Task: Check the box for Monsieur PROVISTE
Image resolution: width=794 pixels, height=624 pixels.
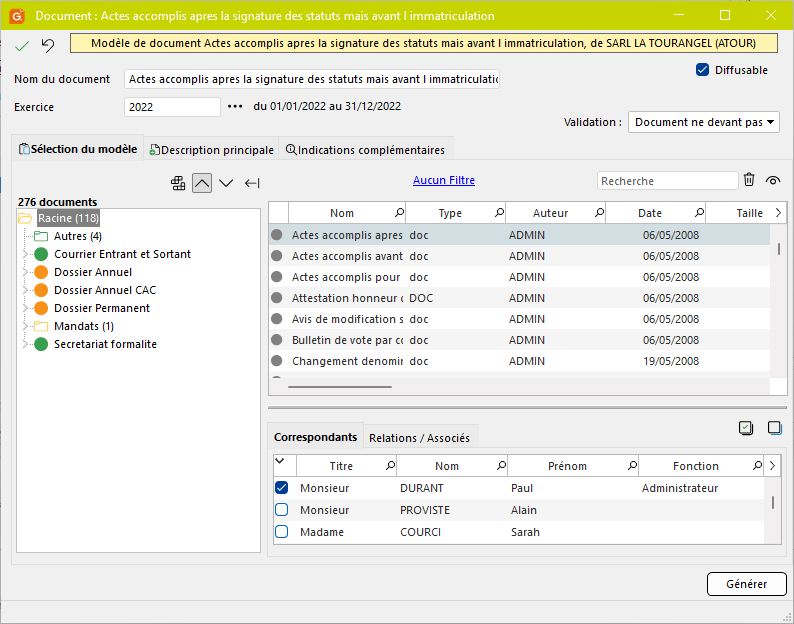Action: pos(282,510)
